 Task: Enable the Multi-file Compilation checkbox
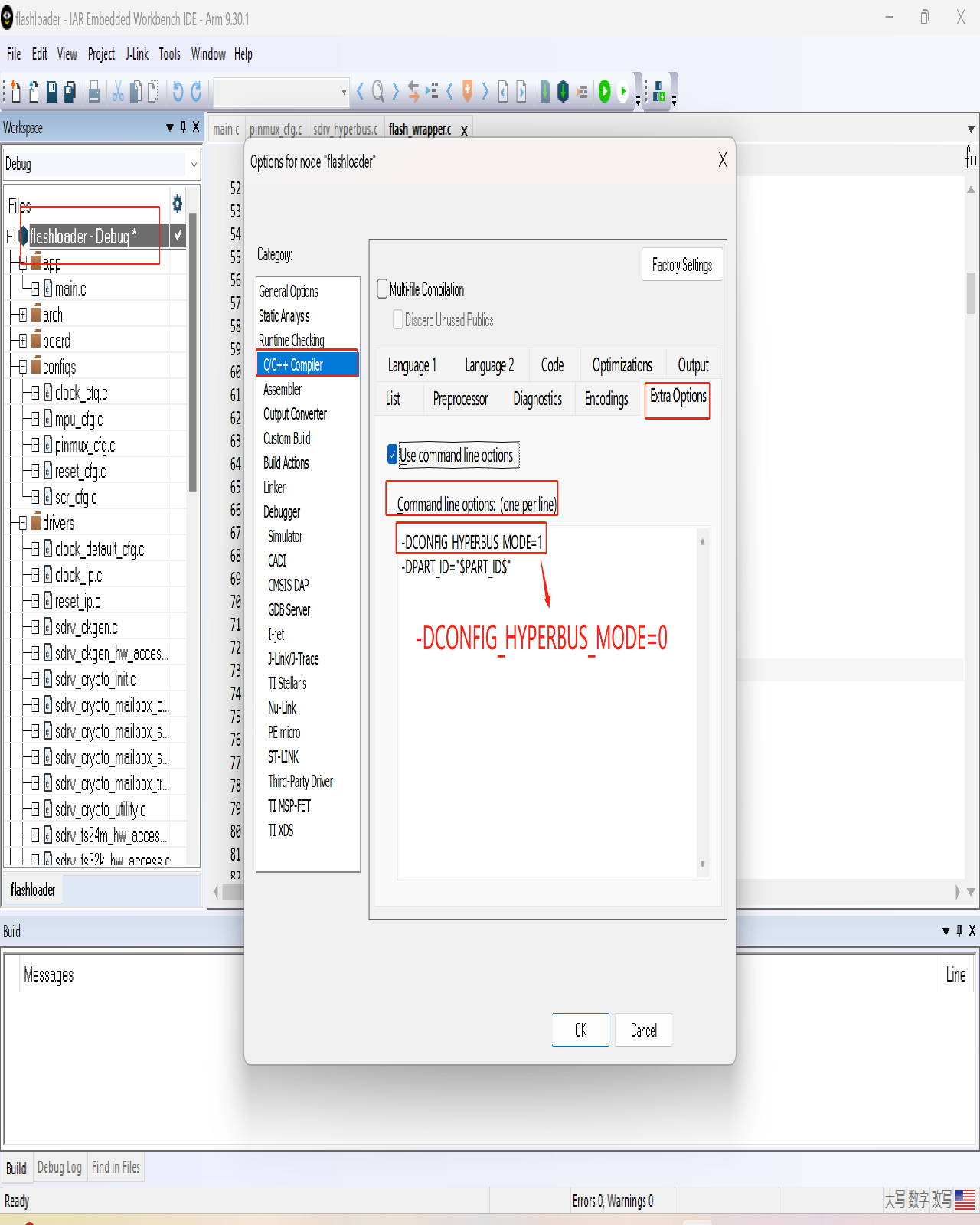pyautogui.click(x=383, y=289)
